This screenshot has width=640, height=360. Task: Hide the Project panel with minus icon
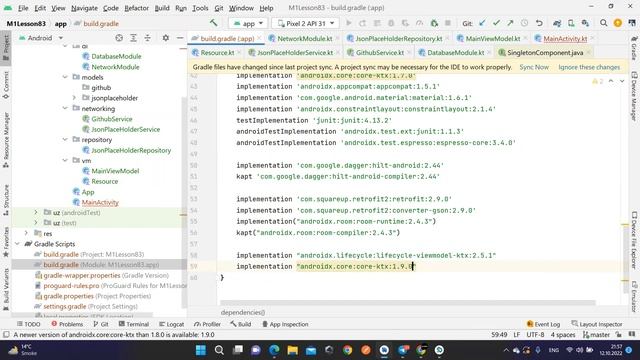180,38
